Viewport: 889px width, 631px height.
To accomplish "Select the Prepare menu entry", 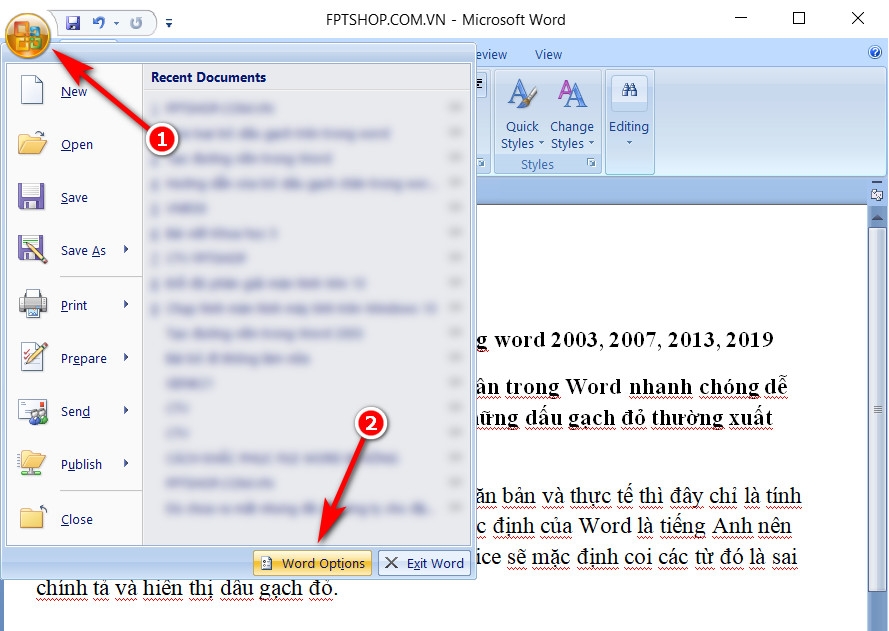I will point(83,359).
